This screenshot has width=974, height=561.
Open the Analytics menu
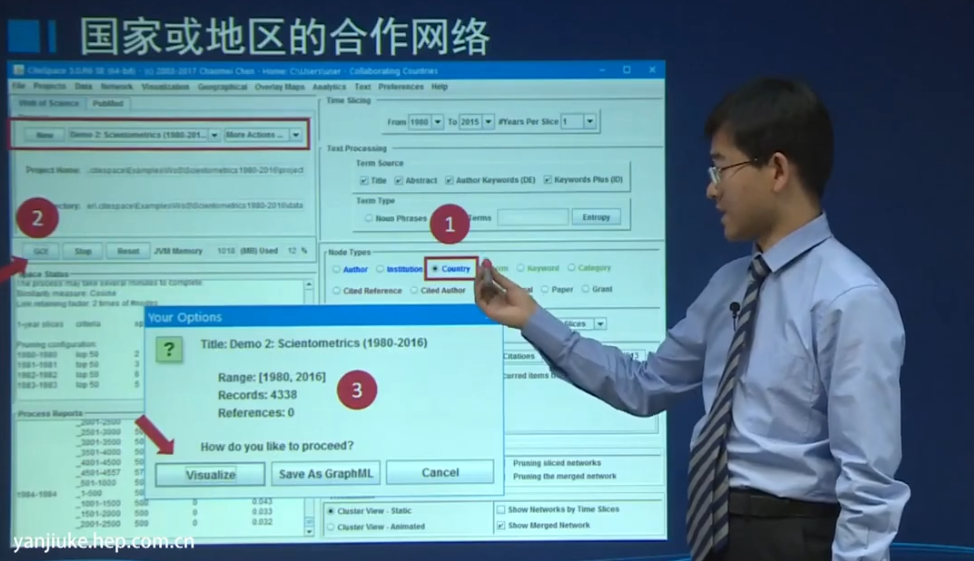pyautogui.click(x=329, y=86)
